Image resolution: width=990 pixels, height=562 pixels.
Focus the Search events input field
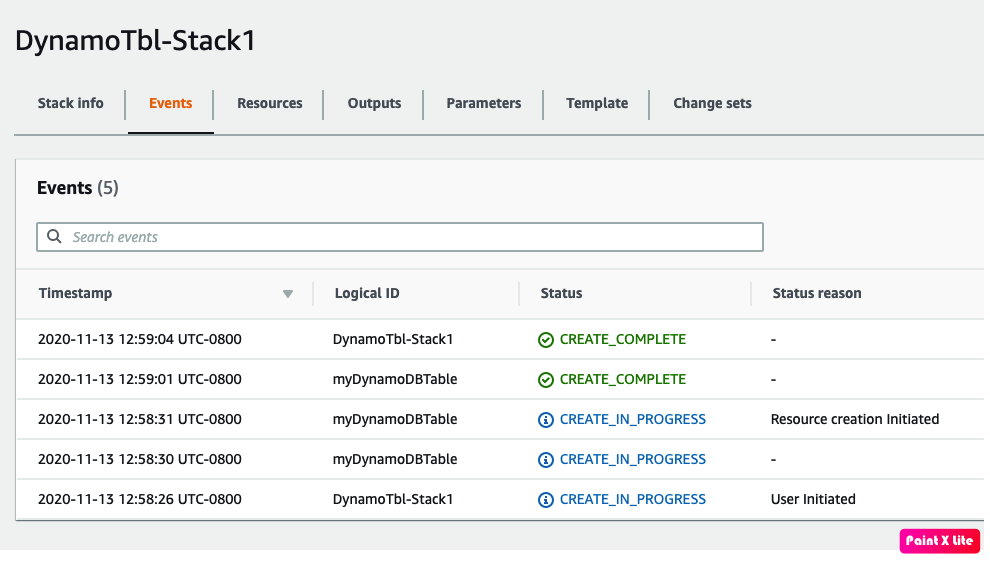click(410, 237)
